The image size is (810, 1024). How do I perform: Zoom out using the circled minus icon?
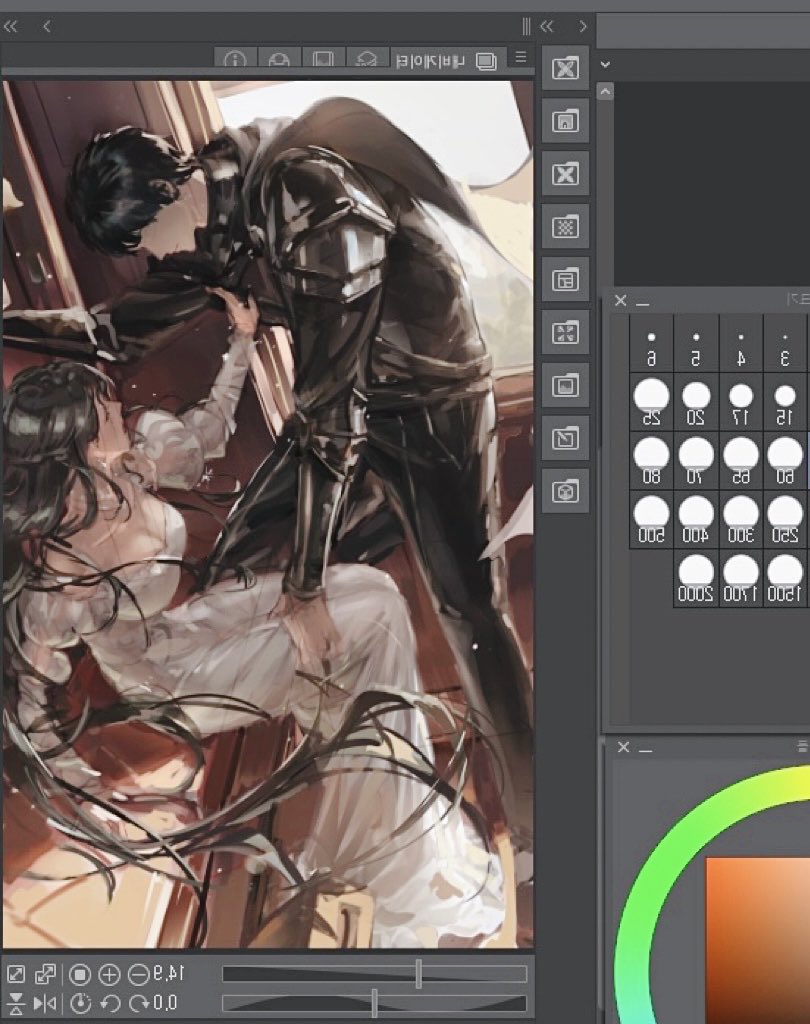[x=138, y=975]
